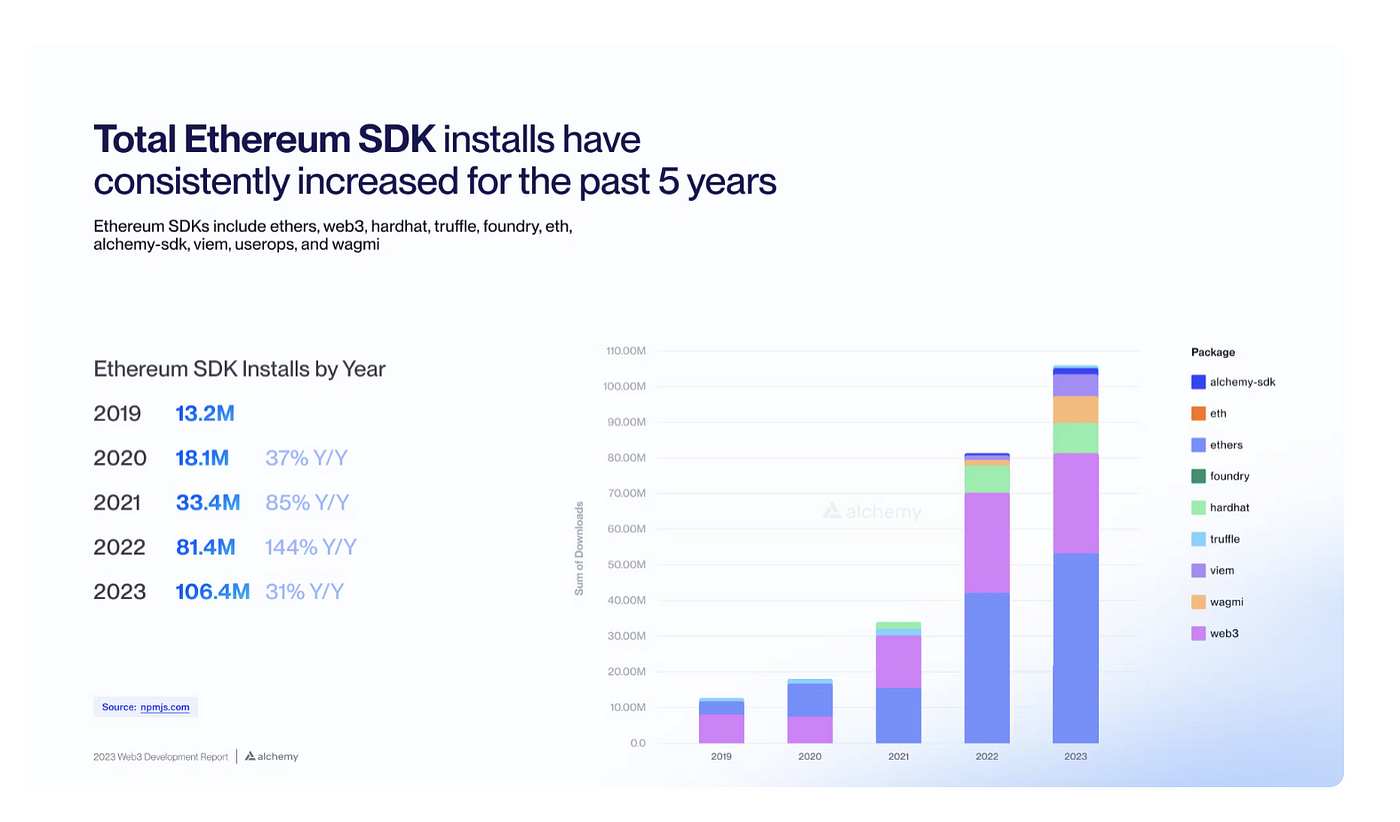
Task: Click the eth legend orange swatch
Action: pyautogui.click(x=1198, y=413)
